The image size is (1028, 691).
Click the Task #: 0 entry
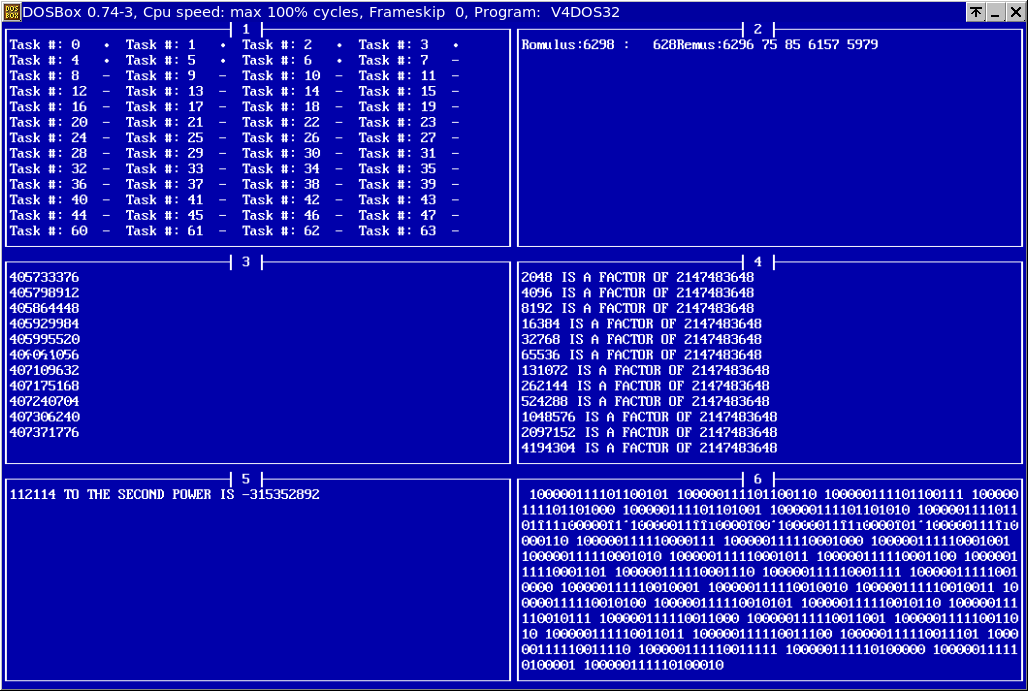tap(44, 45)
